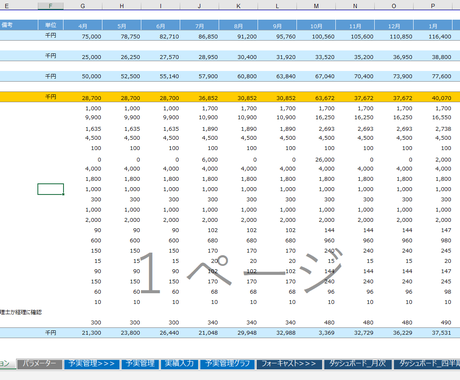Click the cell containing 2,738

433,129
